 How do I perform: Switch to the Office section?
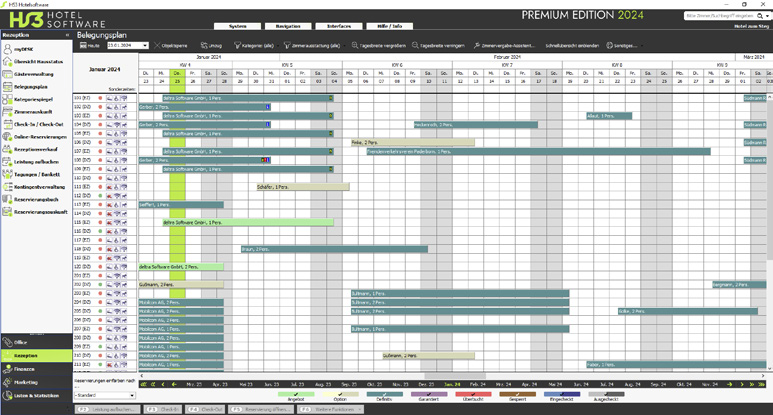click(x=36, y=342)
